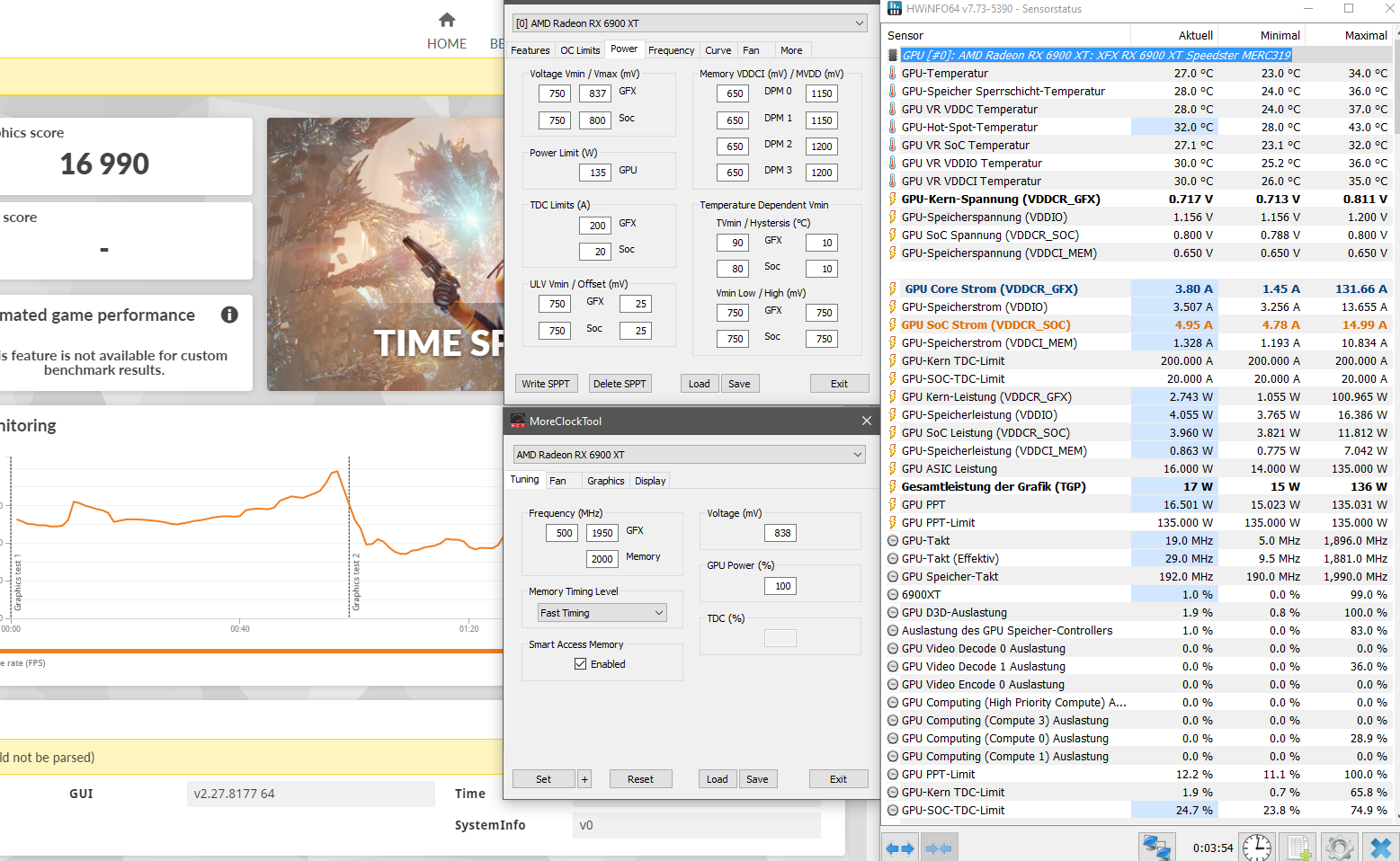1400x861 pixels.
Task: Click the Memory frequency 2000 field
Action: 602,559
